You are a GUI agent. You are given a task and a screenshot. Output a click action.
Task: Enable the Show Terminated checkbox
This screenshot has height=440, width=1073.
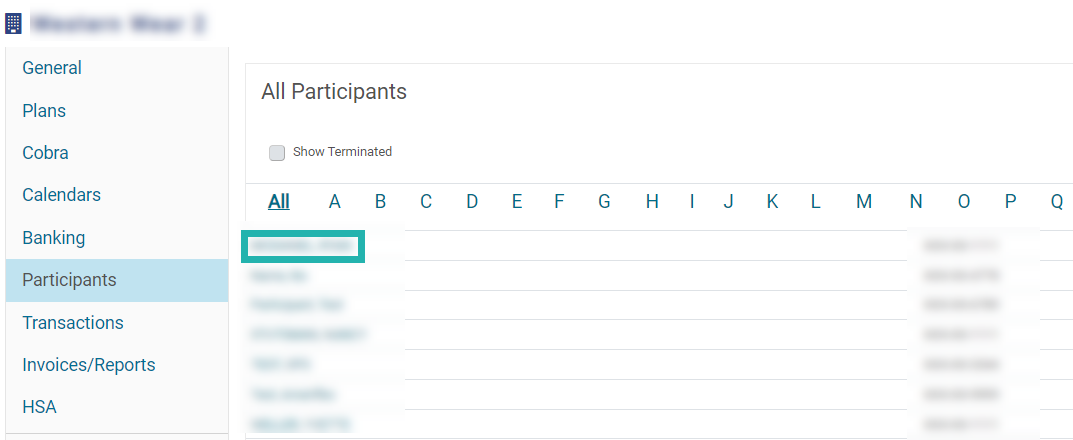coord(276,153)
